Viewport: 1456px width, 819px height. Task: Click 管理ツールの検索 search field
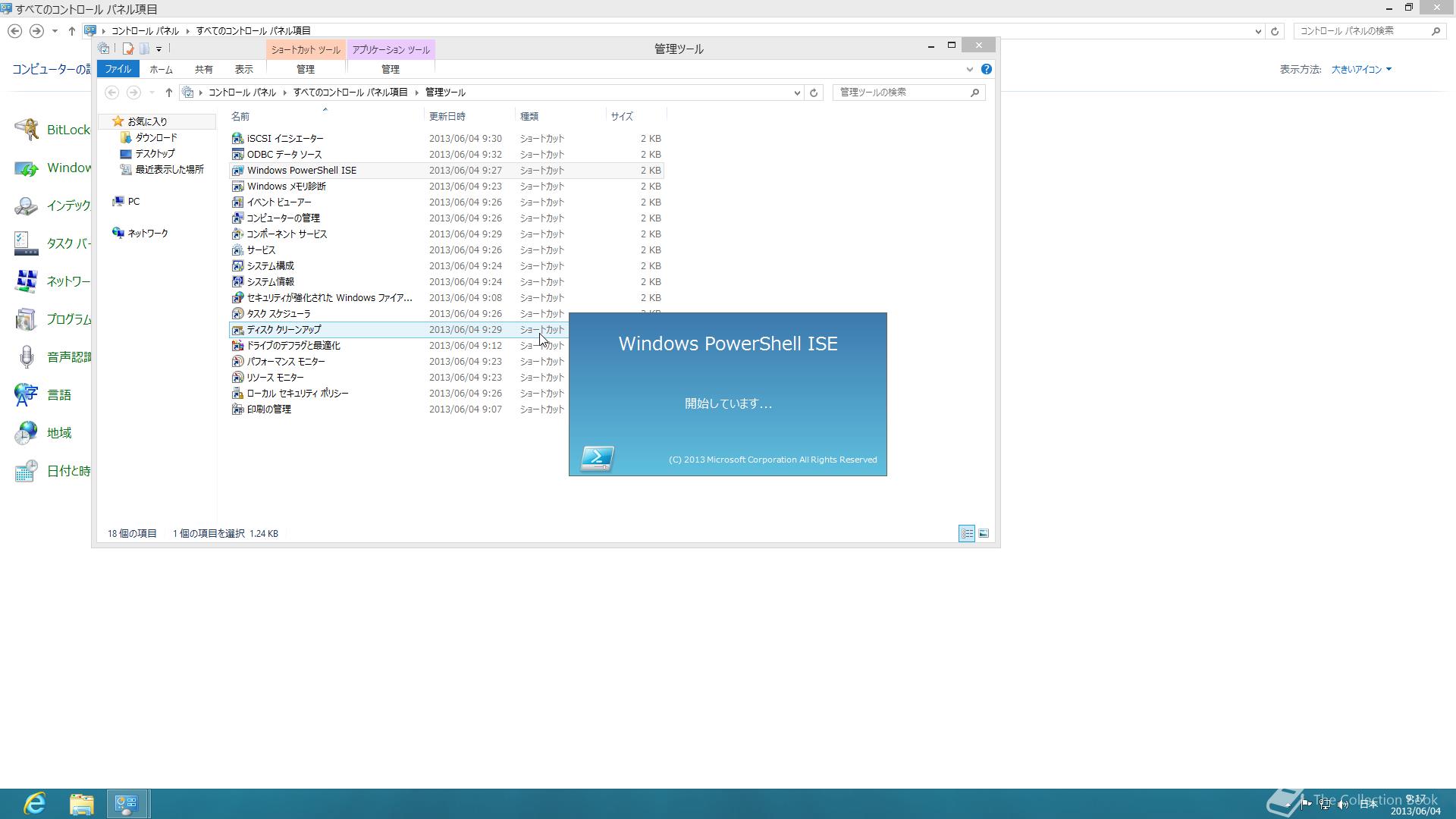[908, 93]
